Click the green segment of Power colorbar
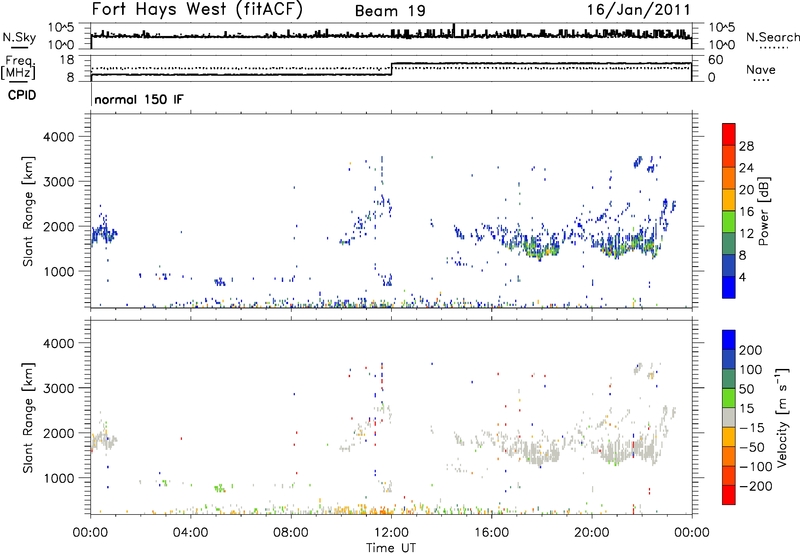The height and width of the screenshot is (554, 800). [729, 221]
